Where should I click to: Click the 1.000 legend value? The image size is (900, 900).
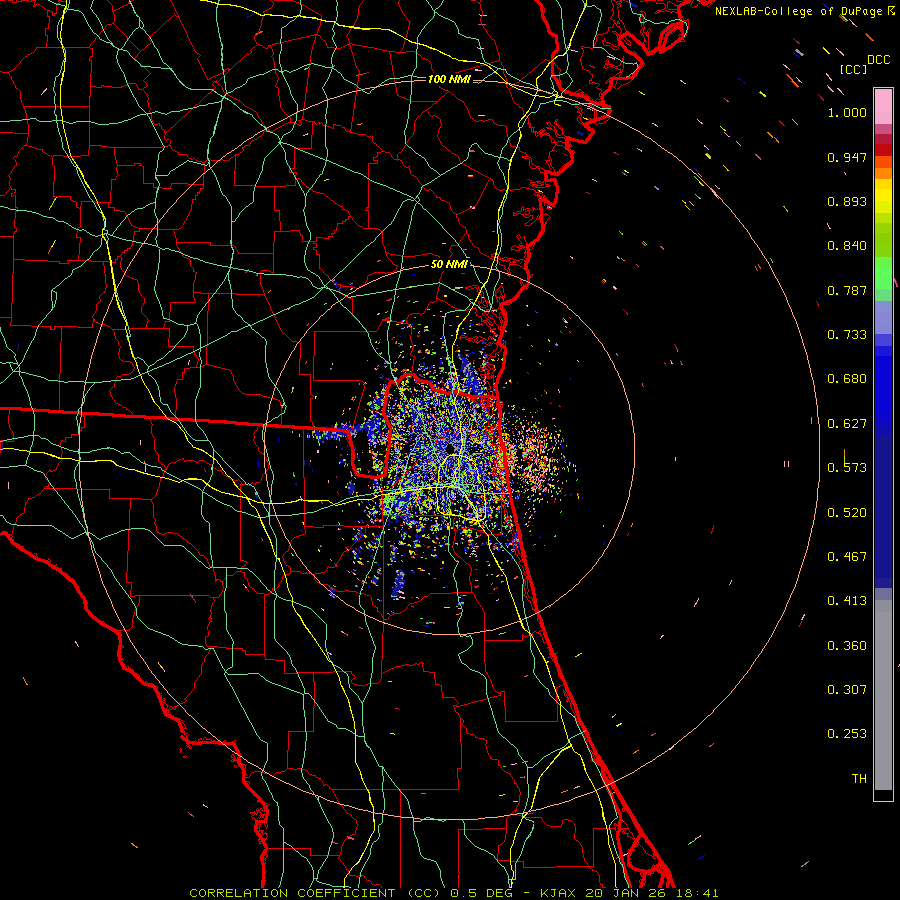click(x=847, y=112)
